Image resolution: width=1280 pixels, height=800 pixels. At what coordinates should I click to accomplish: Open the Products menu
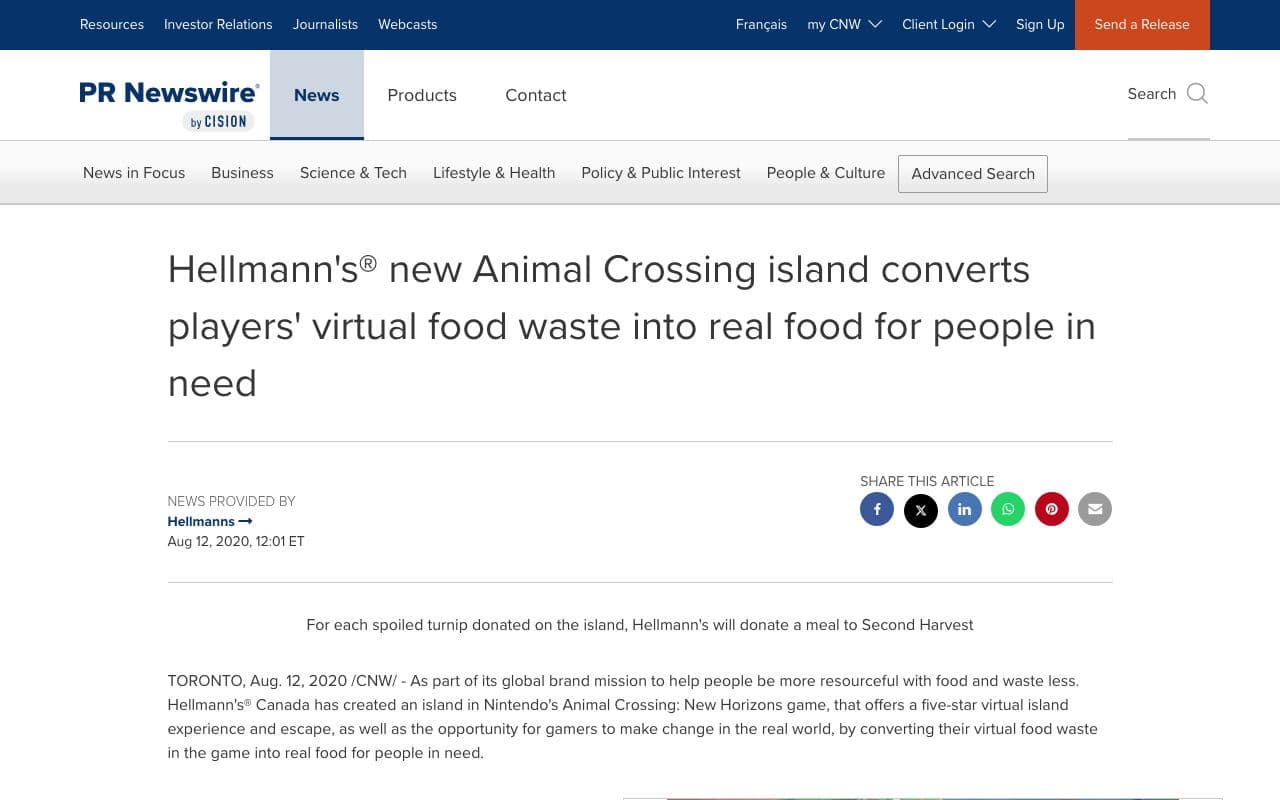pyautogui.click(x=422, y=95)
